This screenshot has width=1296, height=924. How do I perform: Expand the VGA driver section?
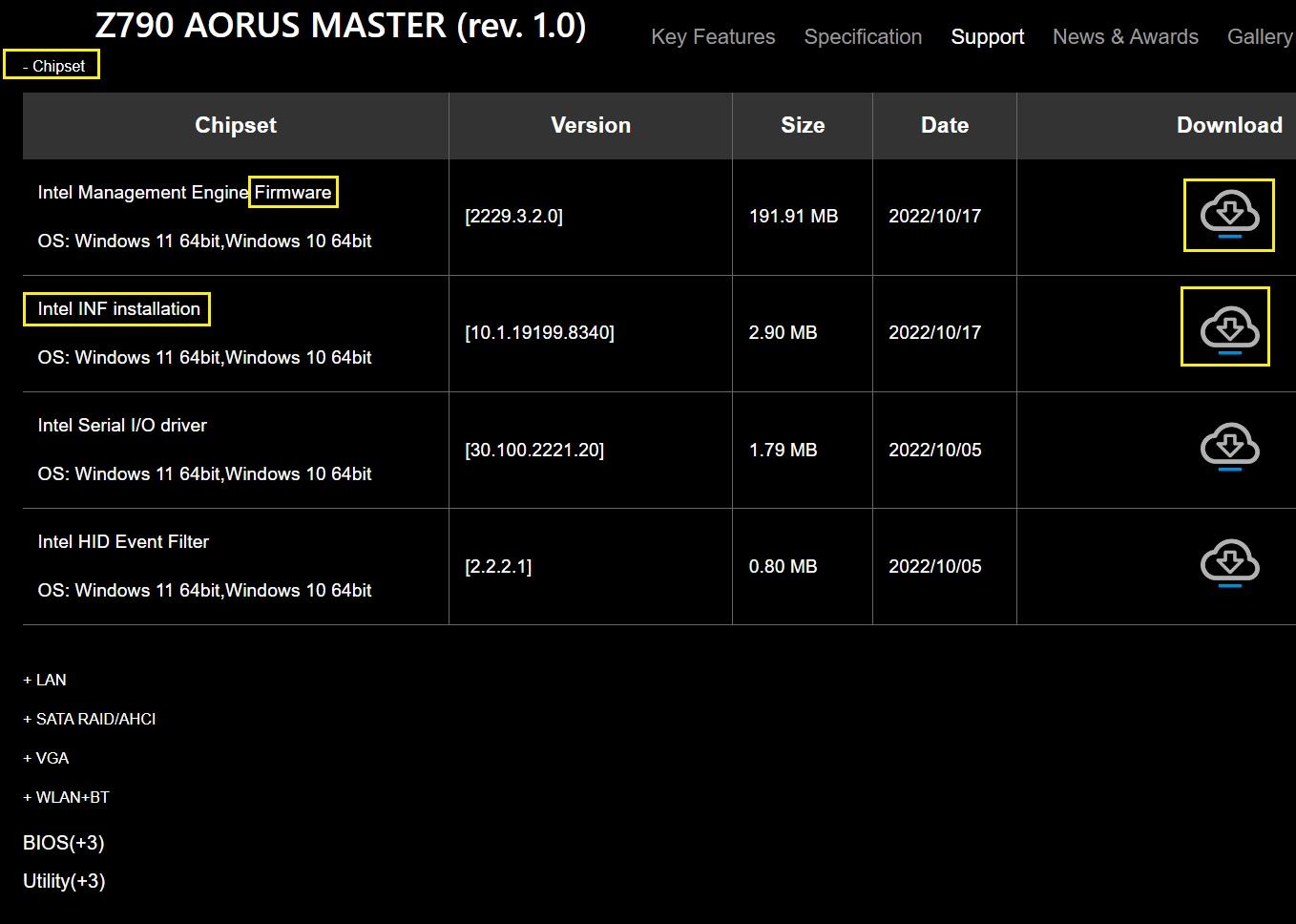click(46, 758)
